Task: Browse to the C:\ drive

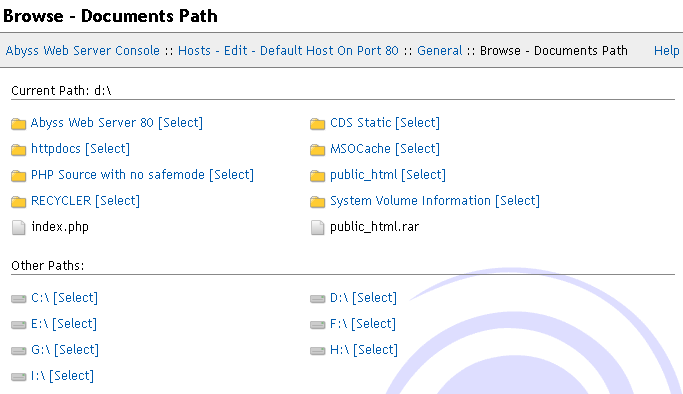Action: tap(40, 298)
